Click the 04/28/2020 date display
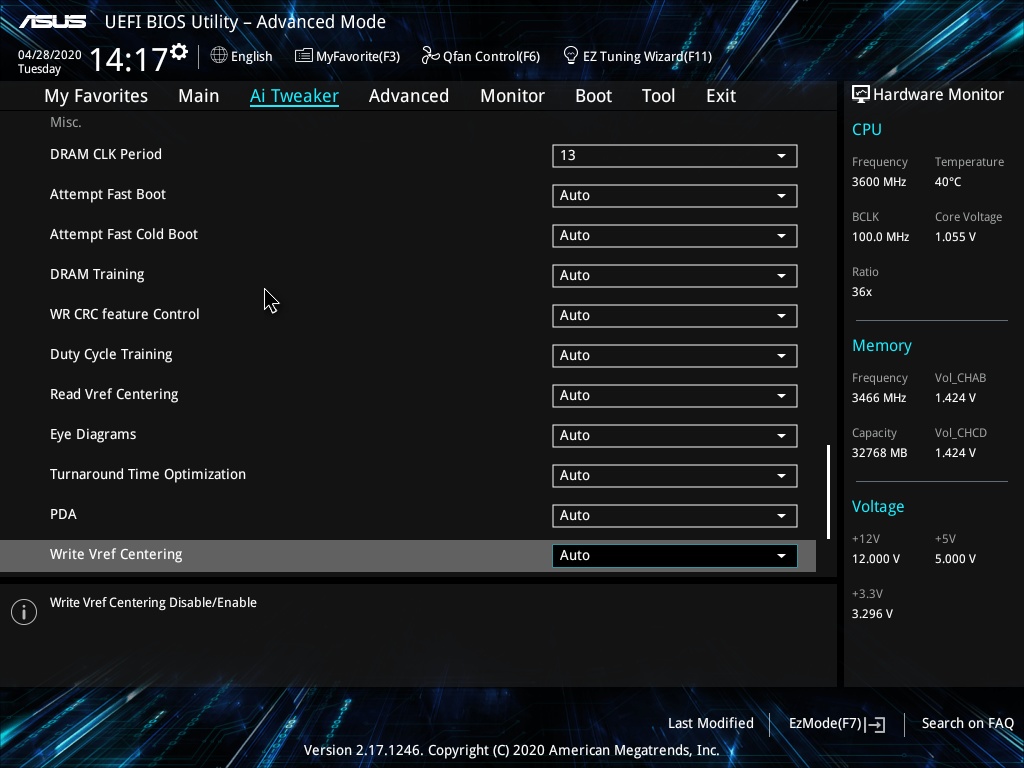Image resolution: width=1024 pixels, height=768 pixels. click(50, 55)
